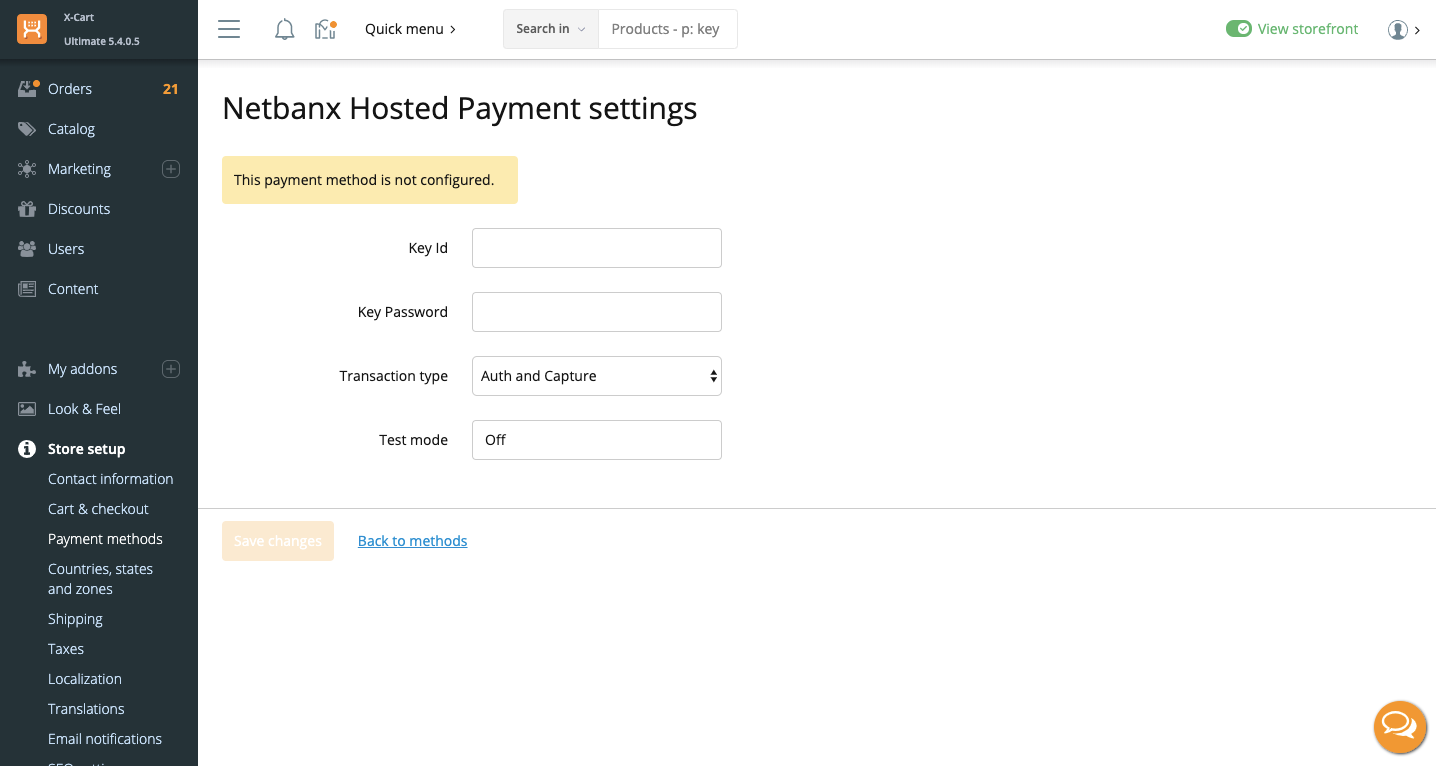The height and width of the screenshot is (766, 1436).
Task: Go to Taxes settings
Action: [x=66, y=649]
